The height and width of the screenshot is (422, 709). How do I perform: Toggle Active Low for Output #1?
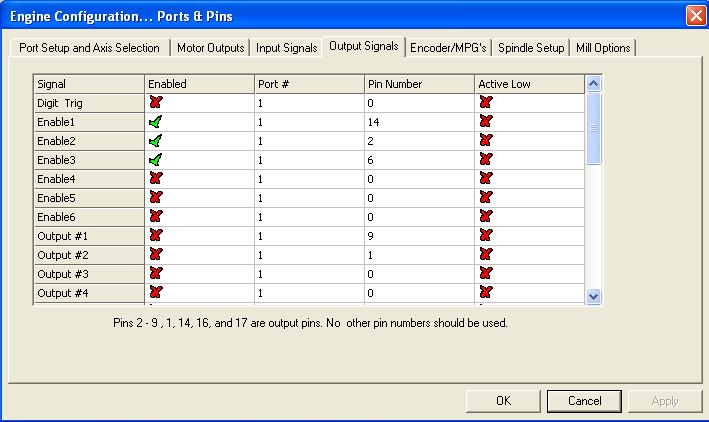click(486, 236)
